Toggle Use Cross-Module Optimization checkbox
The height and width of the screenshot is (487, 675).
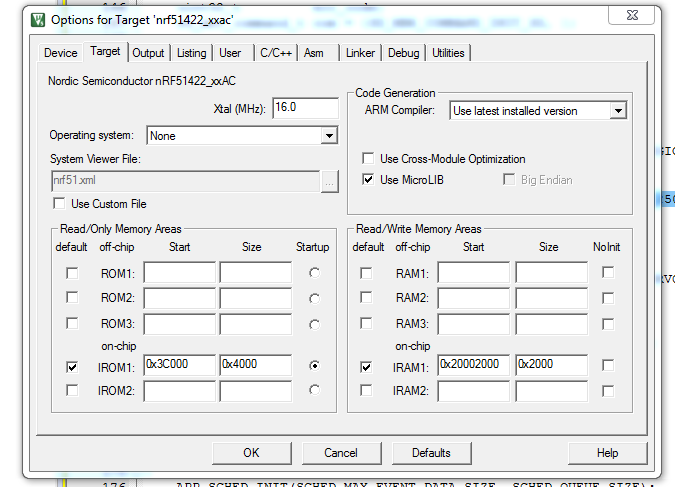coord(368,158)
